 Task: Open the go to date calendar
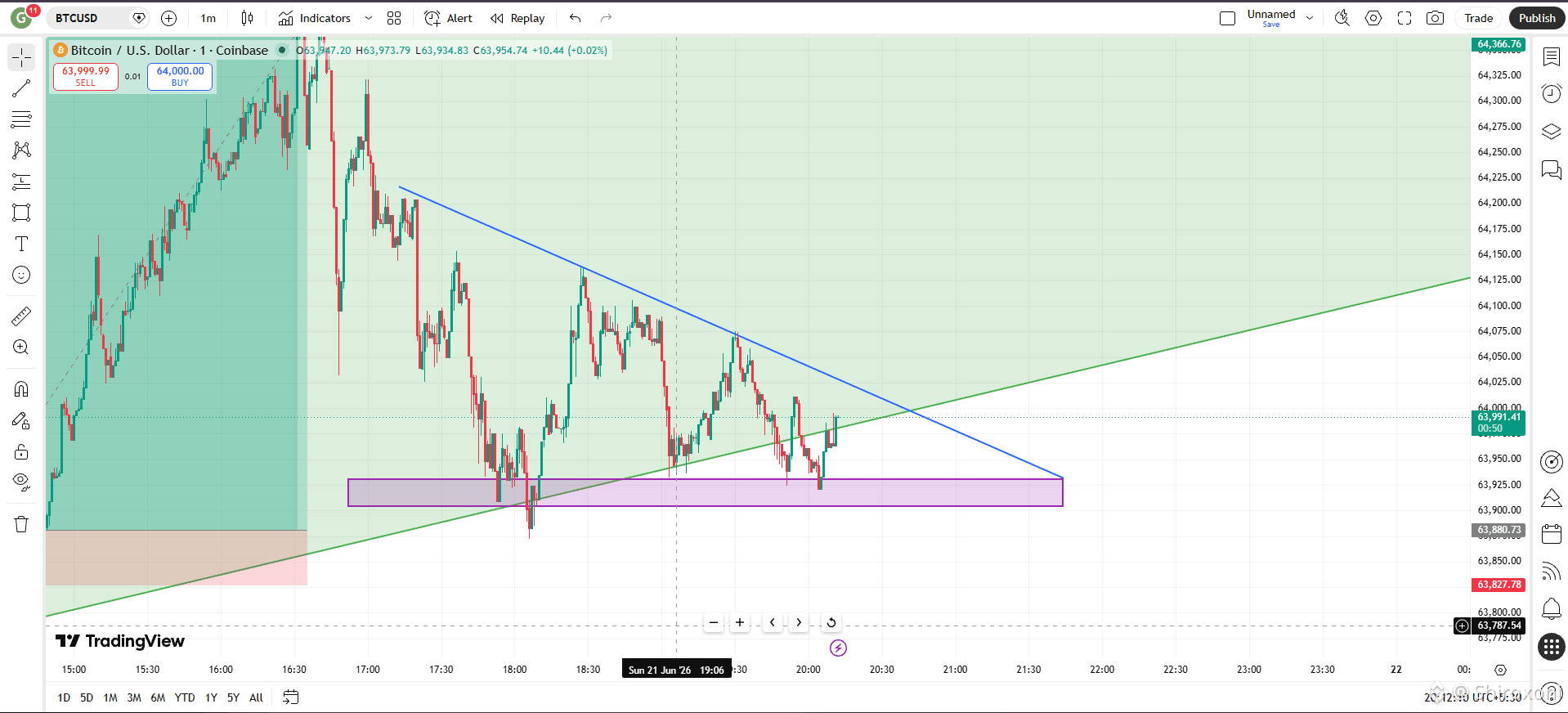coord(291,697)
